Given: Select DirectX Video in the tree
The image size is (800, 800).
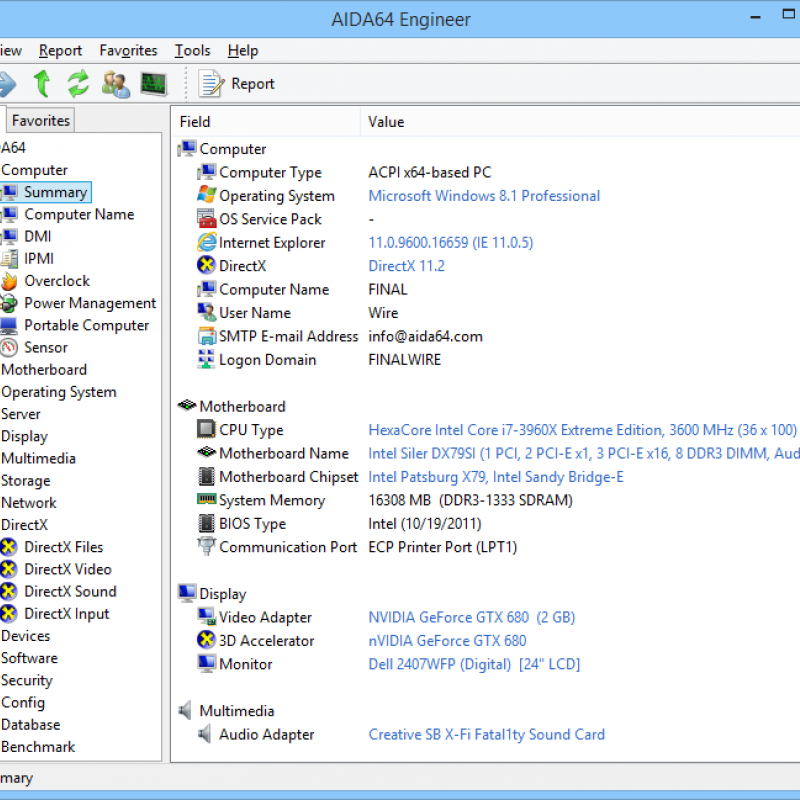Looking at the screenshot, I should 68,569.
